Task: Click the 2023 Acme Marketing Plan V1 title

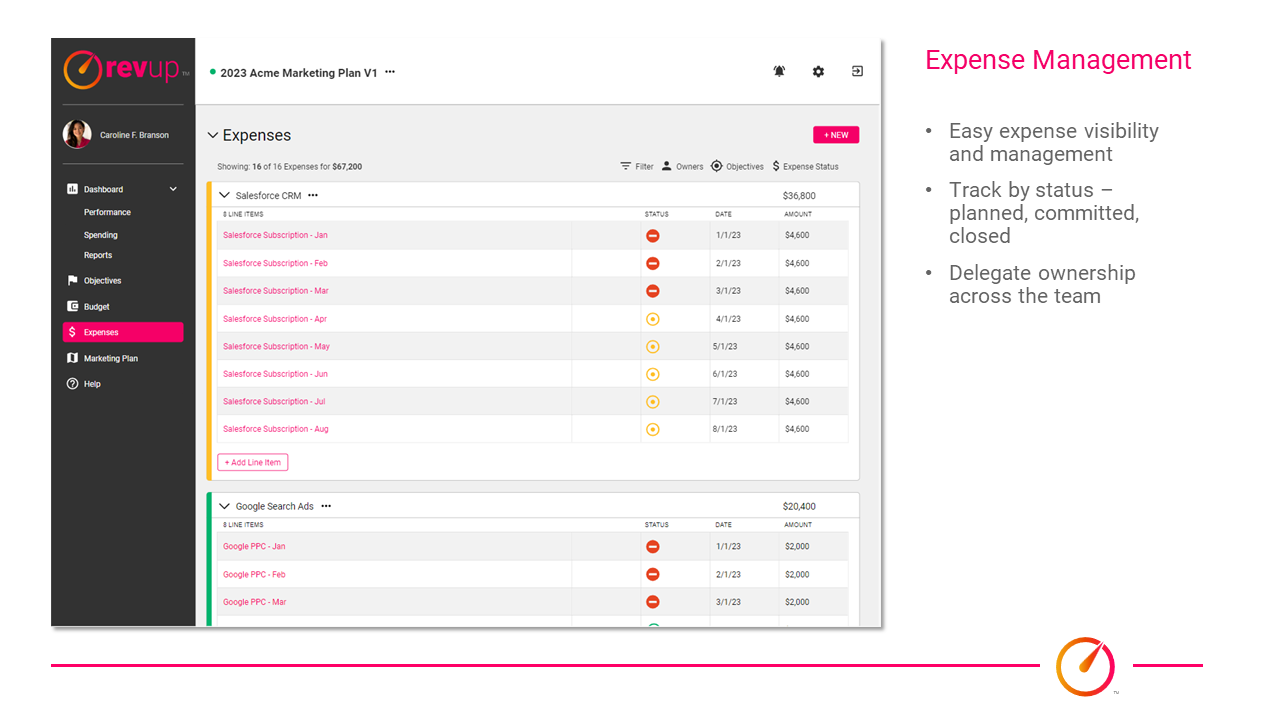Action: point(299,73)
